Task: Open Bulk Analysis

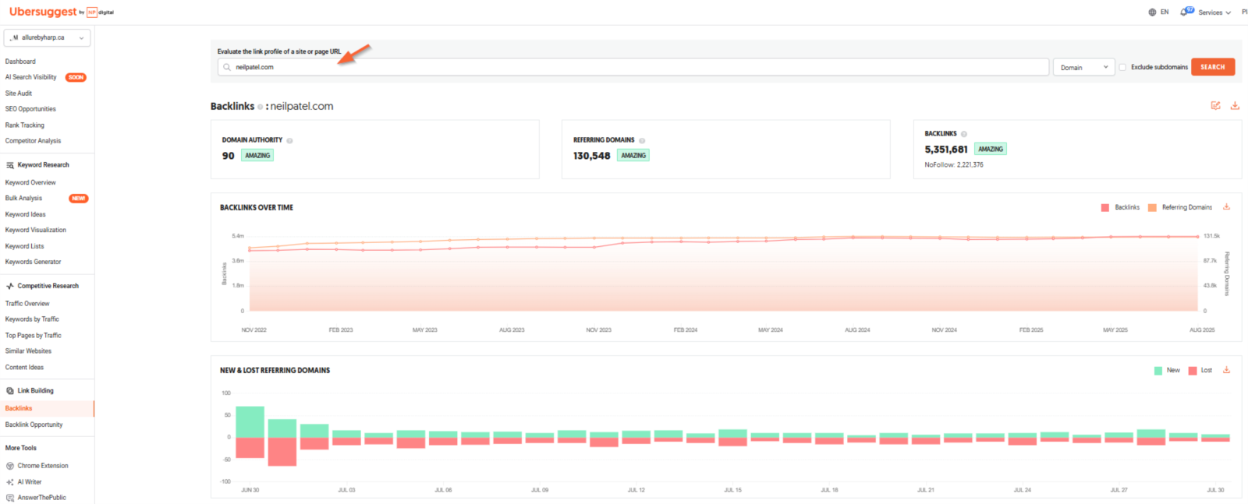Action: point(25,198)
